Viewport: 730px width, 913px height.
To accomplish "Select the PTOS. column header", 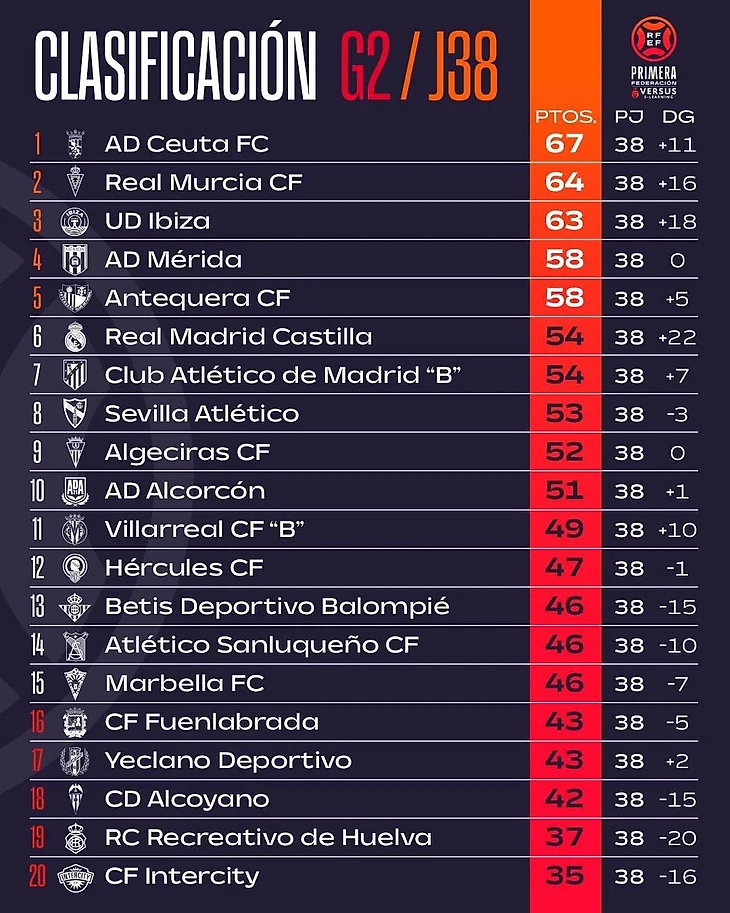I will pyautogui.click(x=566, y=116).
